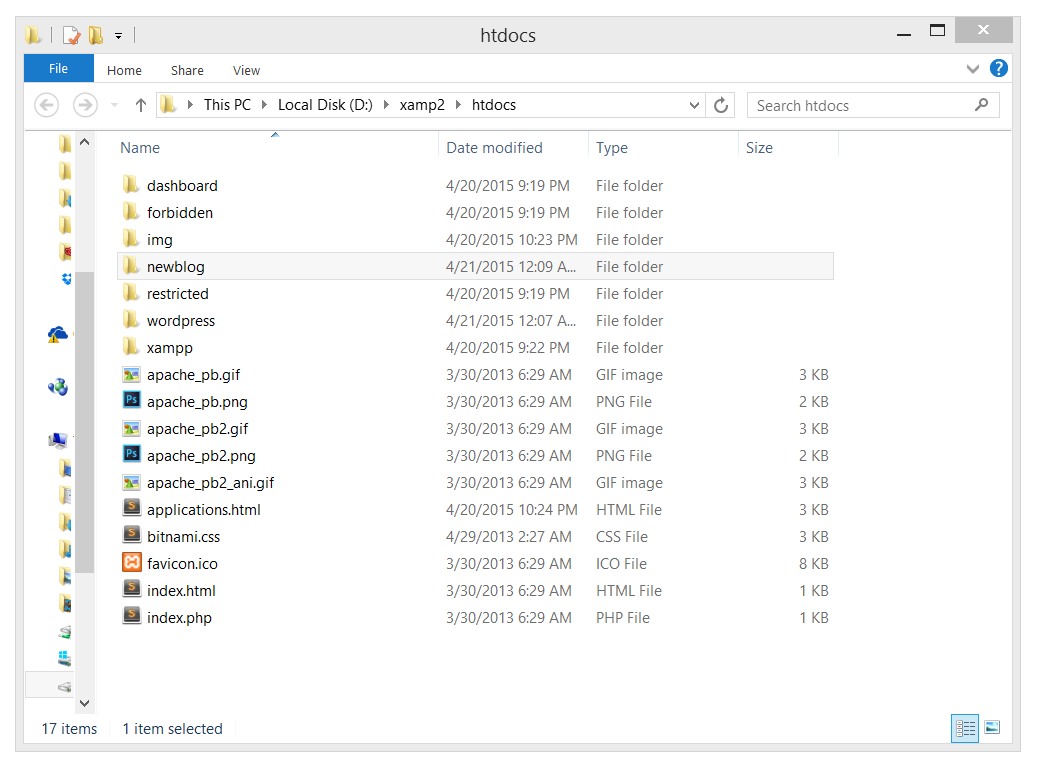Screen dimensions: 1037x771
Task: Click the Properties icon in title bar
Action: coord(72,35)
